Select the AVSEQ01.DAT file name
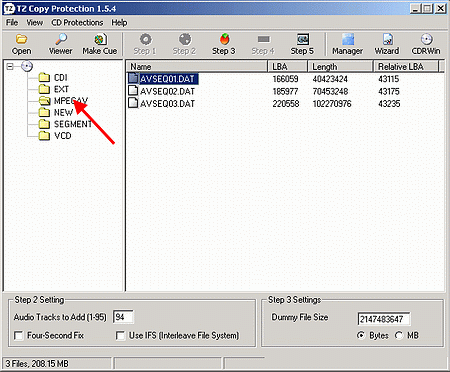The height and width of the screenshot is (372, 450). (x=168, y=79)
